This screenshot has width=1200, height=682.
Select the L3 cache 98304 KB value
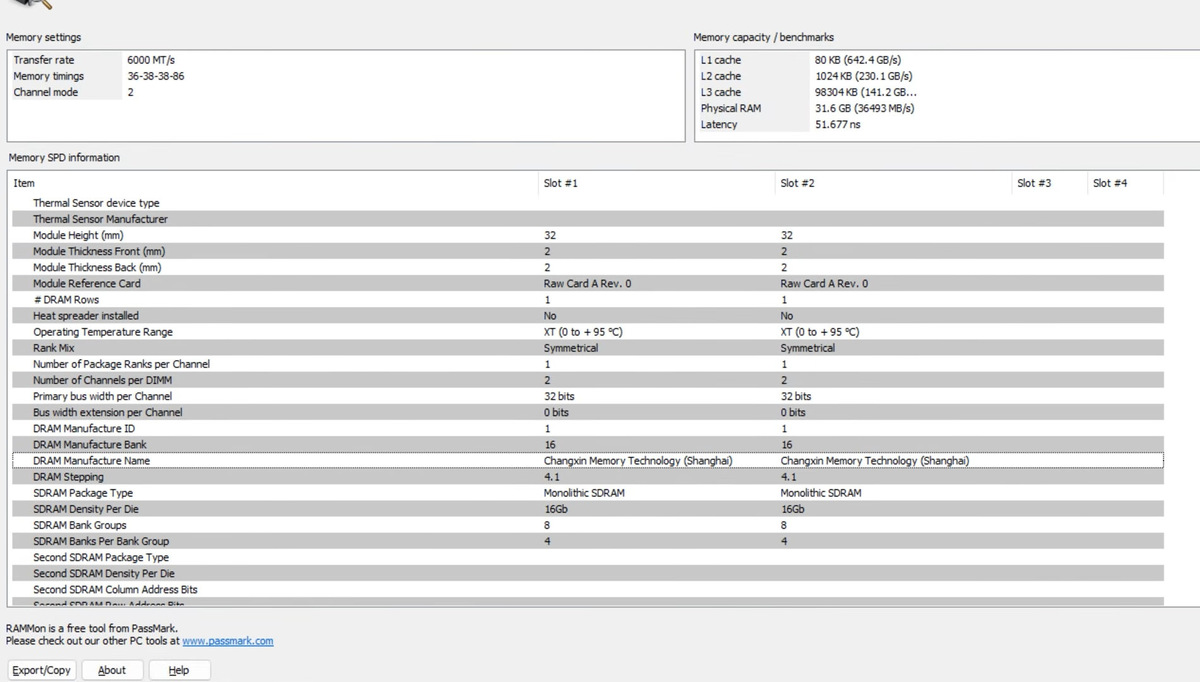[866, 92]
